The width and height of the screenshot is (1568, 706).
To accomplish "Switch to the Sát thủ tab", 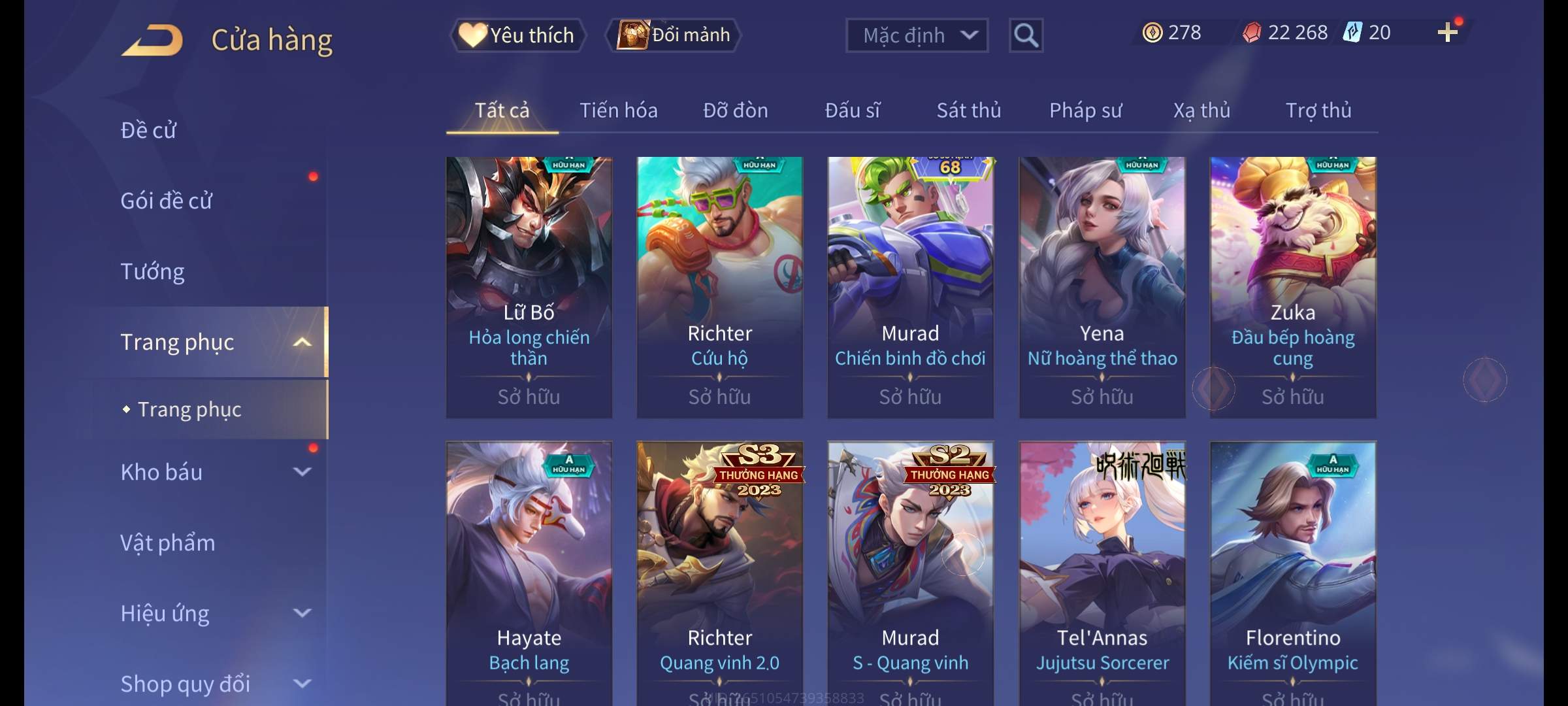I will (969, 110).
